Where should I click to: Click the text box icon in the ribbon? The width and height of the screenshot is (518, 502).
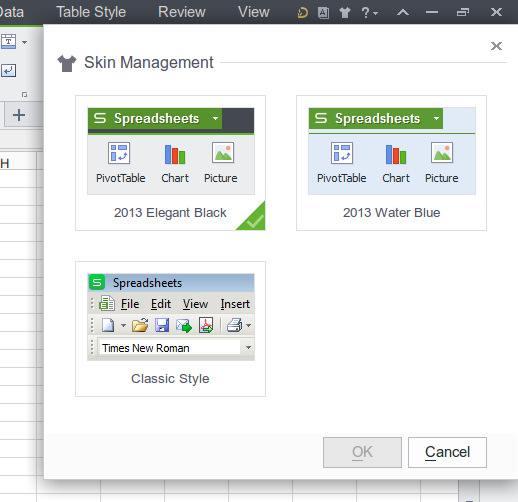click(9, 42)
